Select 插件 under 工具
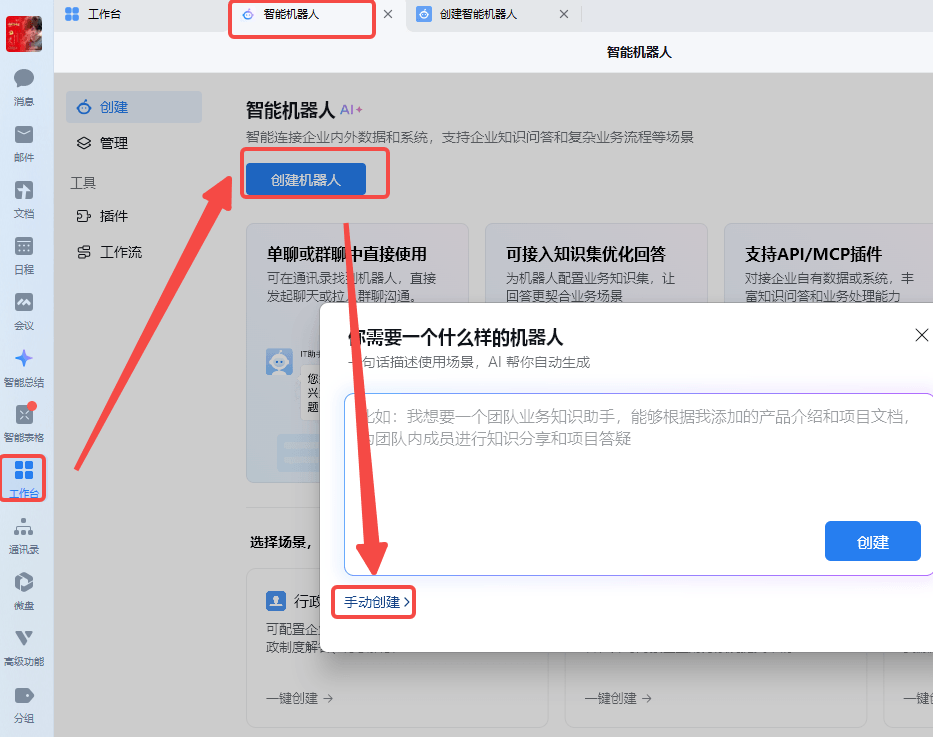Screen dimensions: 933x737 [113, 216]
